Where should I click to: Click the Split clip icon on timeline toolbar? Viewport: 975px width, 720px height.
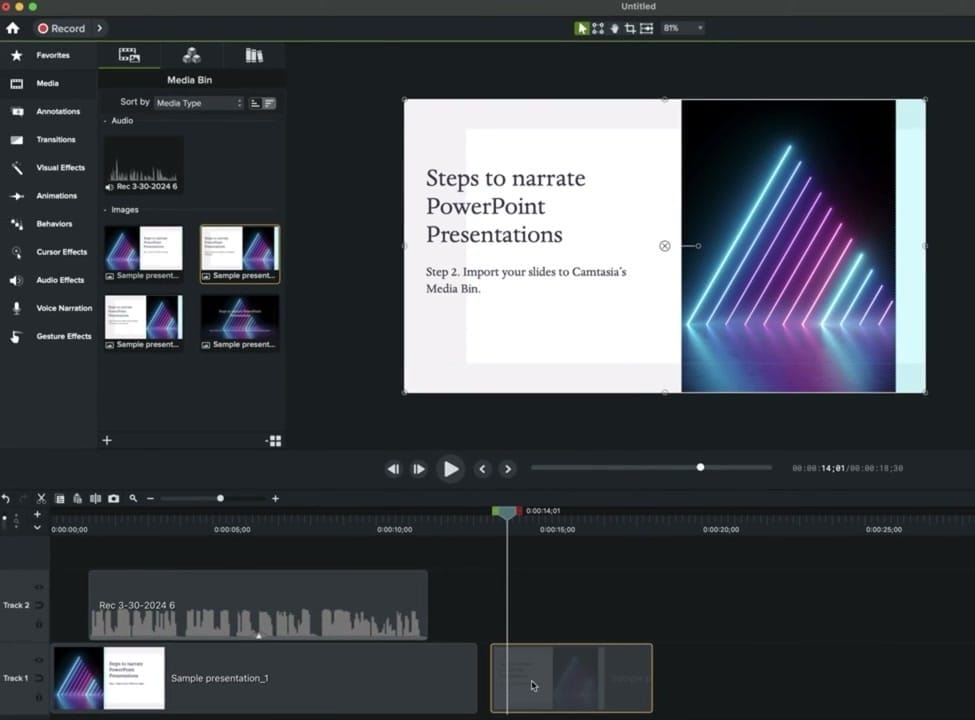(x=95, y=498)
